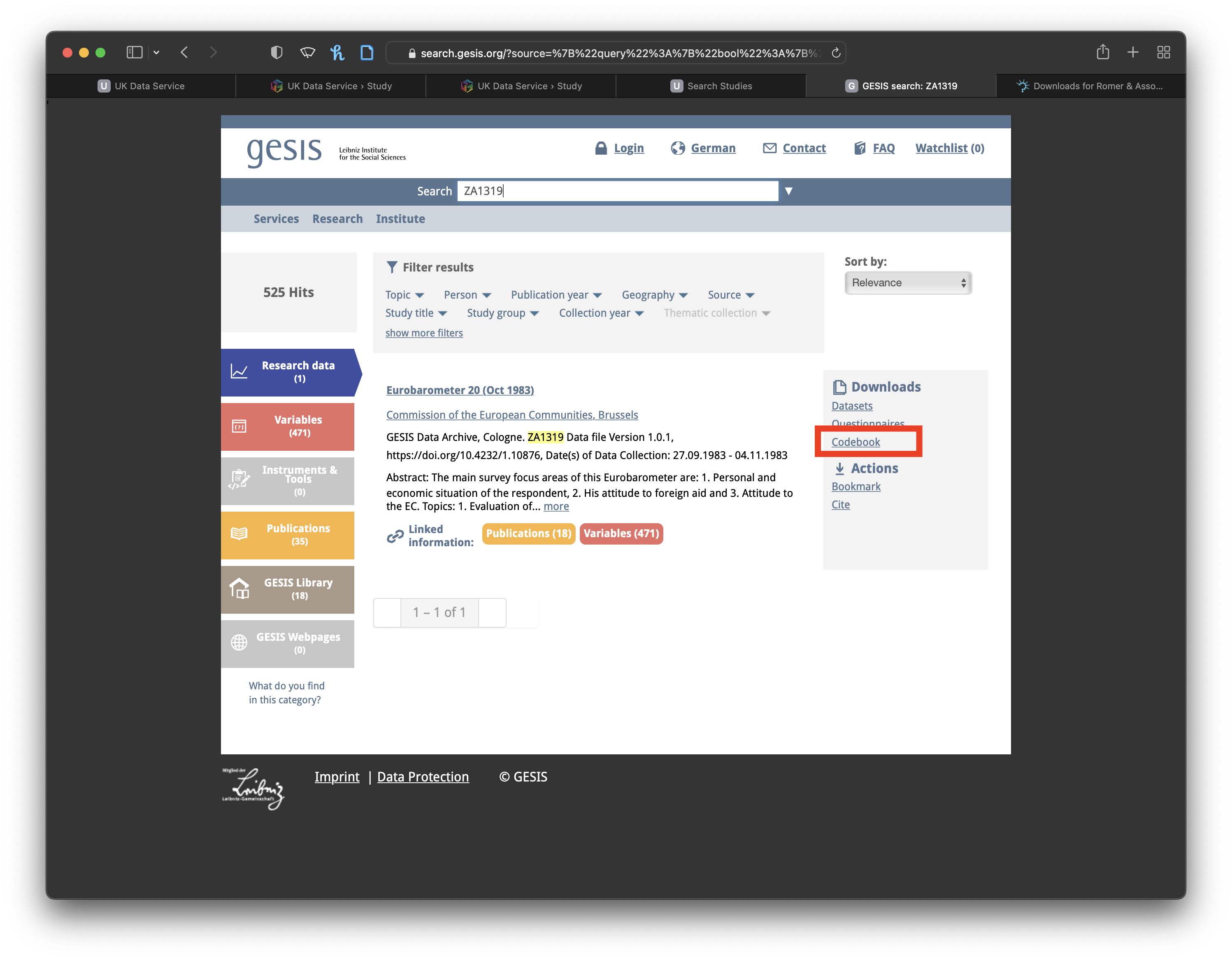The width and height of the screenshot is (1232, 960).
Task: Click the Honey extension icon
Action: click(x=337, y=52)
